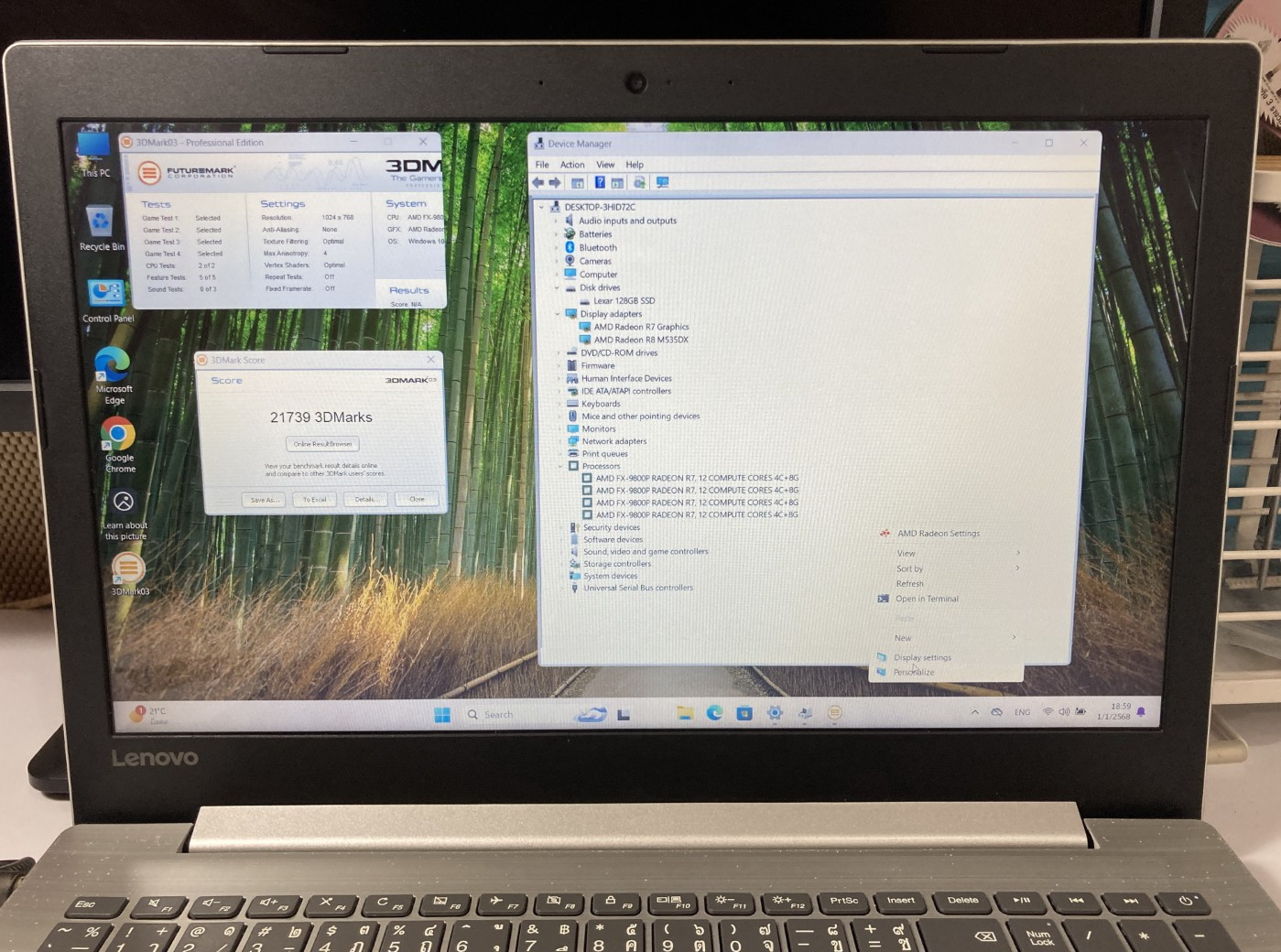Open the Control Panel desktop icon
The image size is (1281, 952).
106,295
